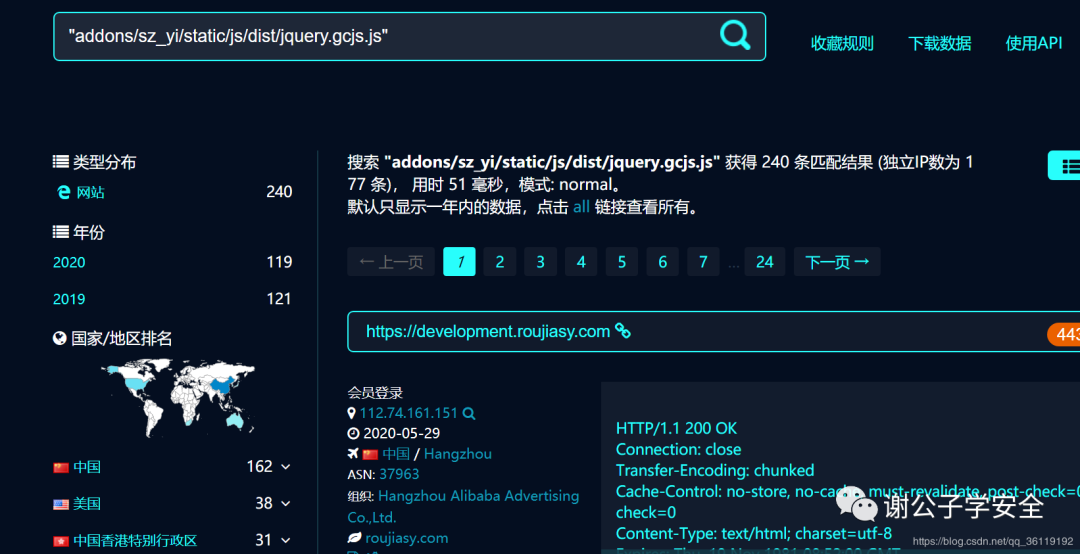Open the 下载数据 menu item
The image size is (1080, 554).
(939, 43)
